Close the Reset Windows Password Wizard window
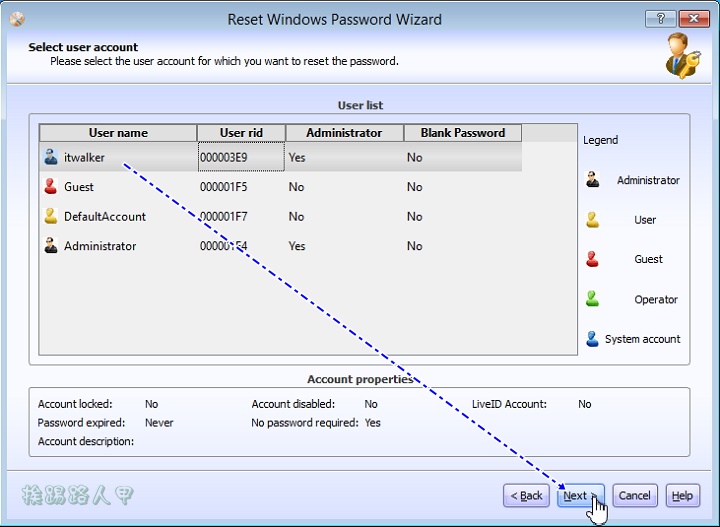 (x=694, y=18)
